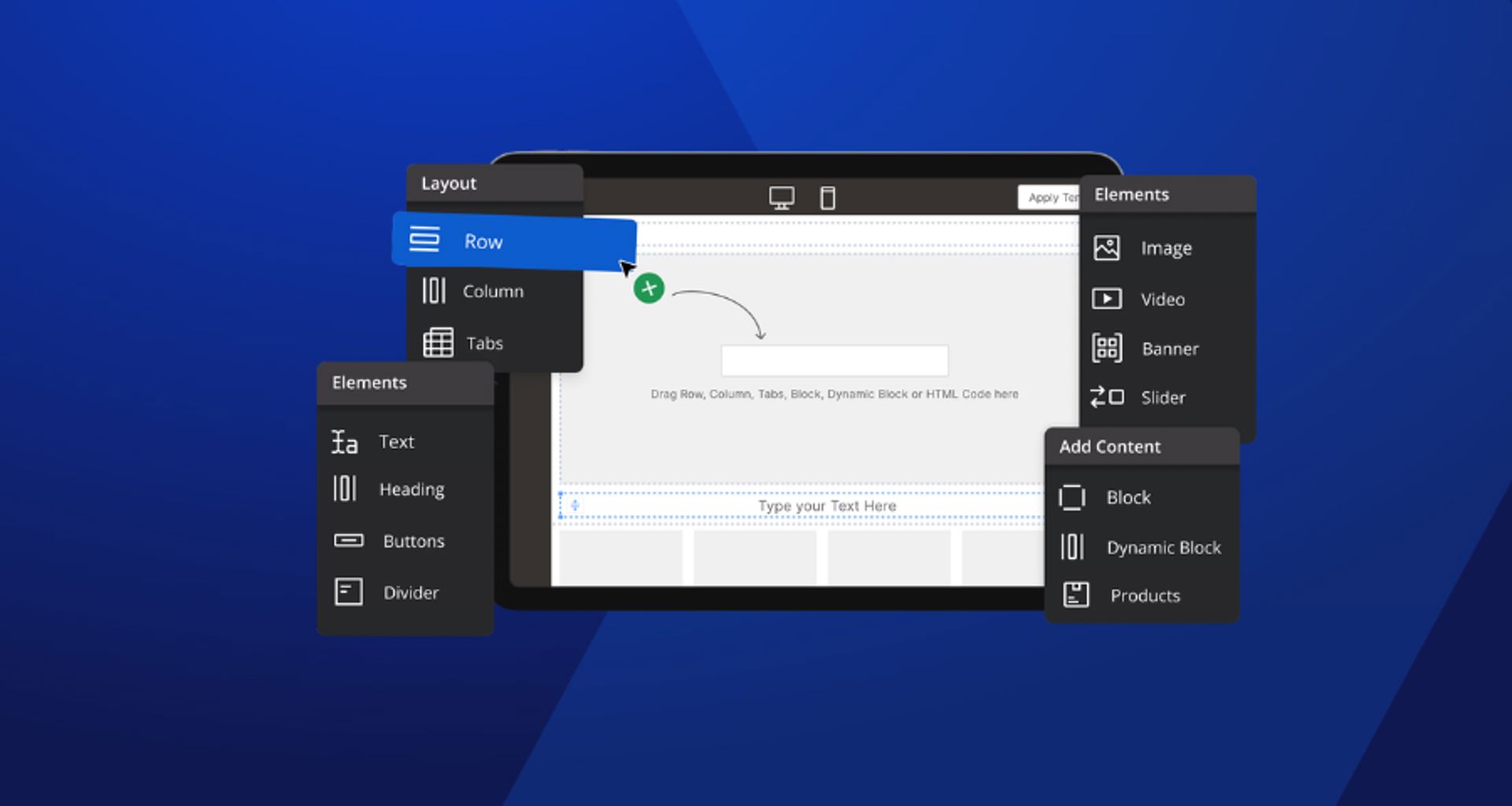Select the Products icon under Add Content
1512x806 pixels.
click(1076, 595)
